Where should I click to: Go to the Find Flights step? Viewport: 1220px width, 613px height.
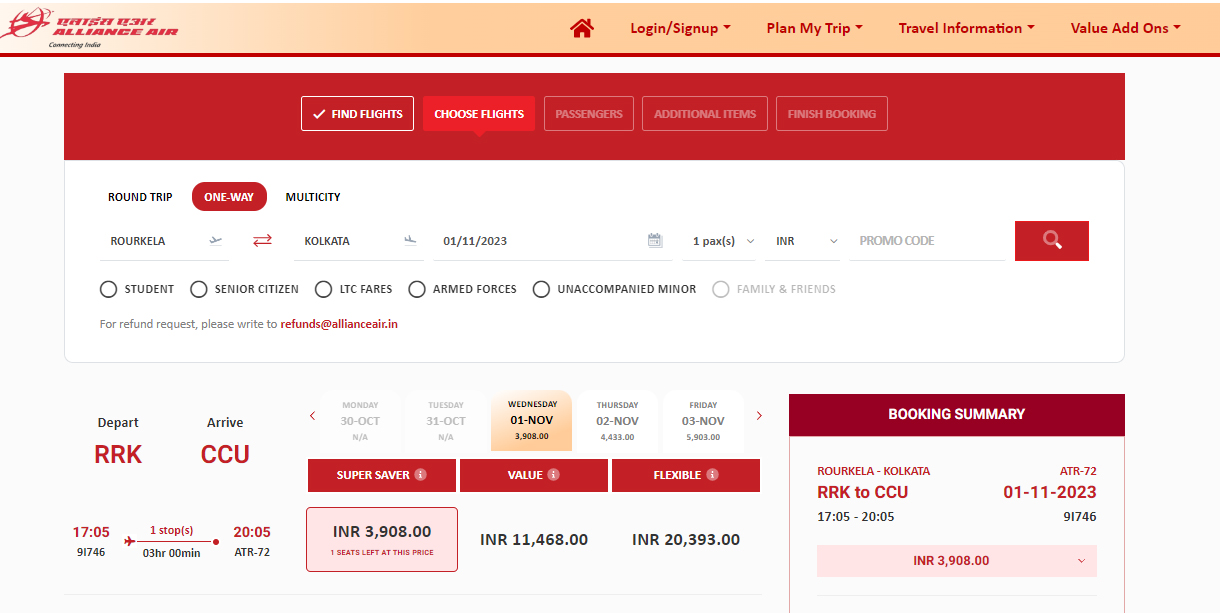357,114
